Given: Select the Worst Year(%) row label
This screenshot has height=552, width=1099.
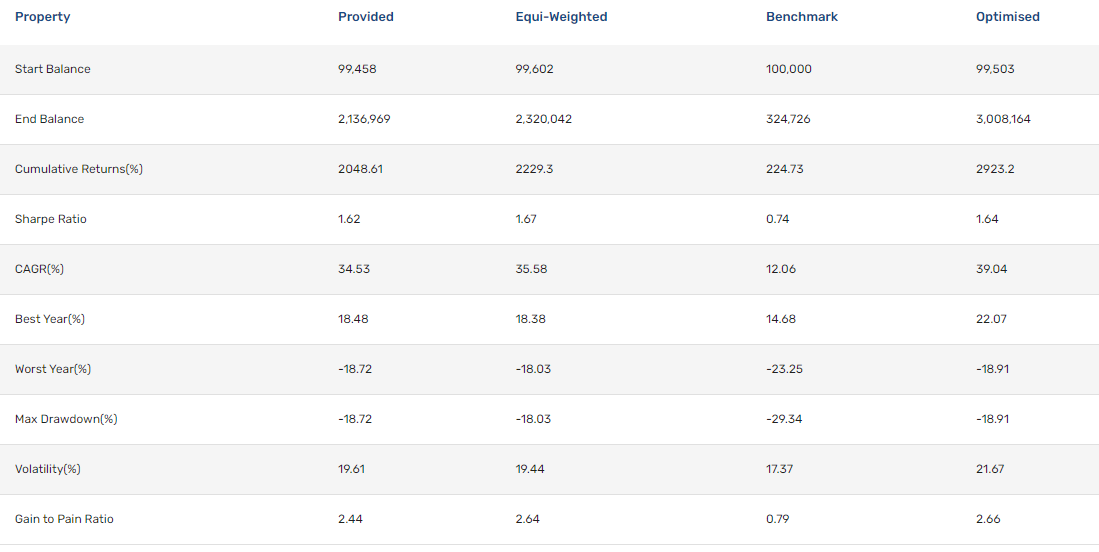Looking at the screenshot, I should [53, 369].
